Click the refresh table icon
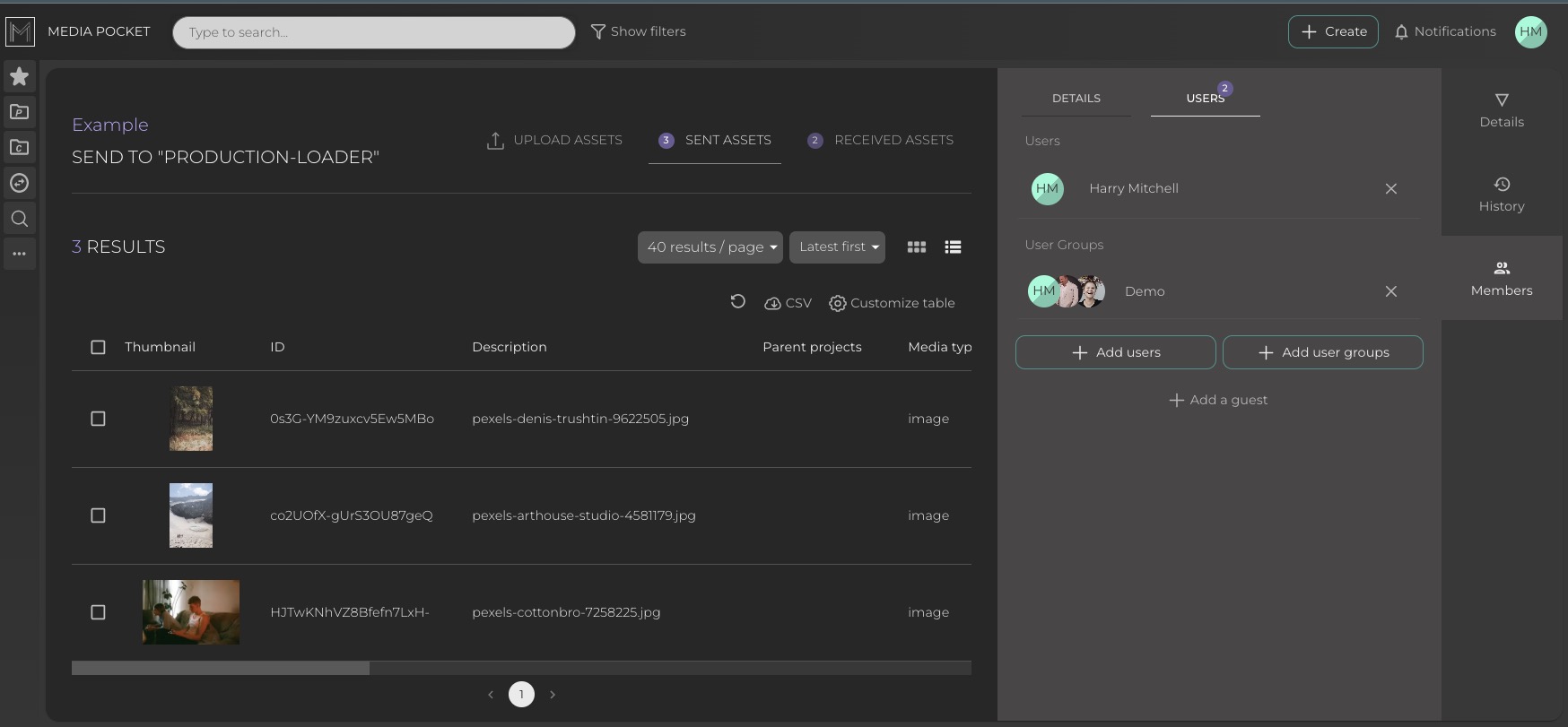Screen dimensions: 1568x727 click(x=737, y=302)
